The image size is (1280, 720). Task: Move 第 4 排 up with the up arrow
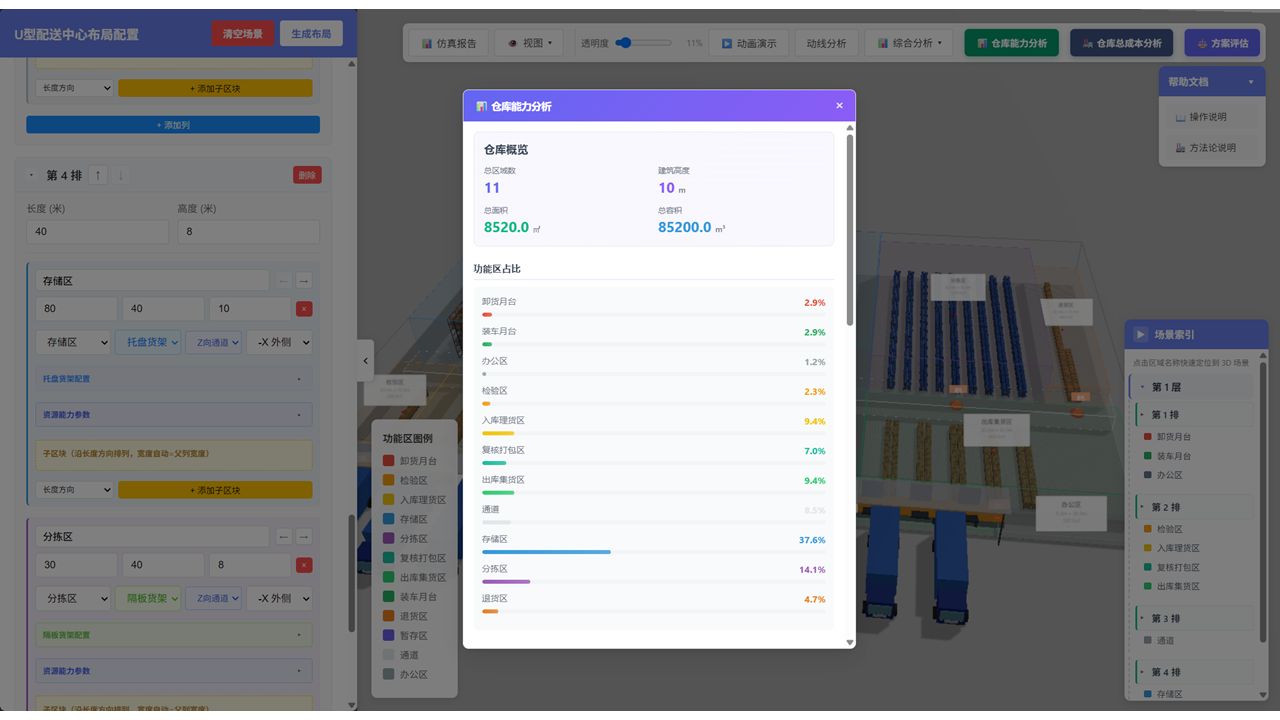(x=98, y=175)
